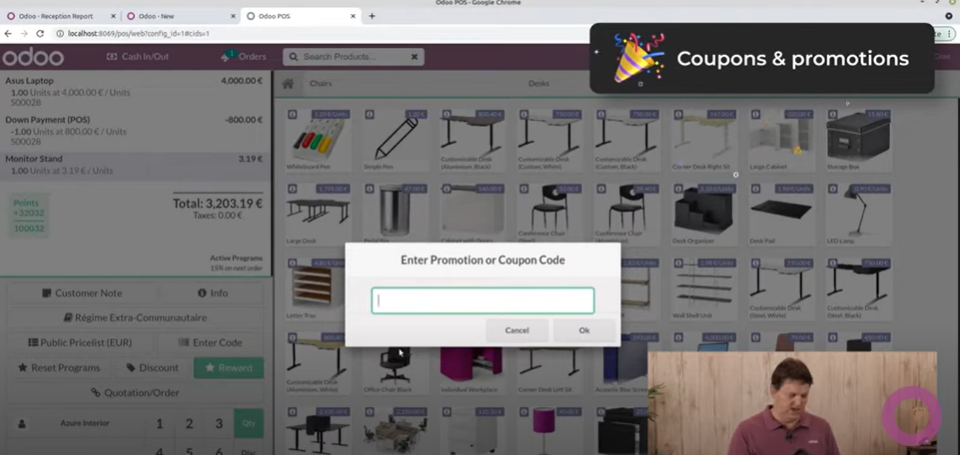
Task: Reload the page in Chrome
Action: (x=40, y=34)
